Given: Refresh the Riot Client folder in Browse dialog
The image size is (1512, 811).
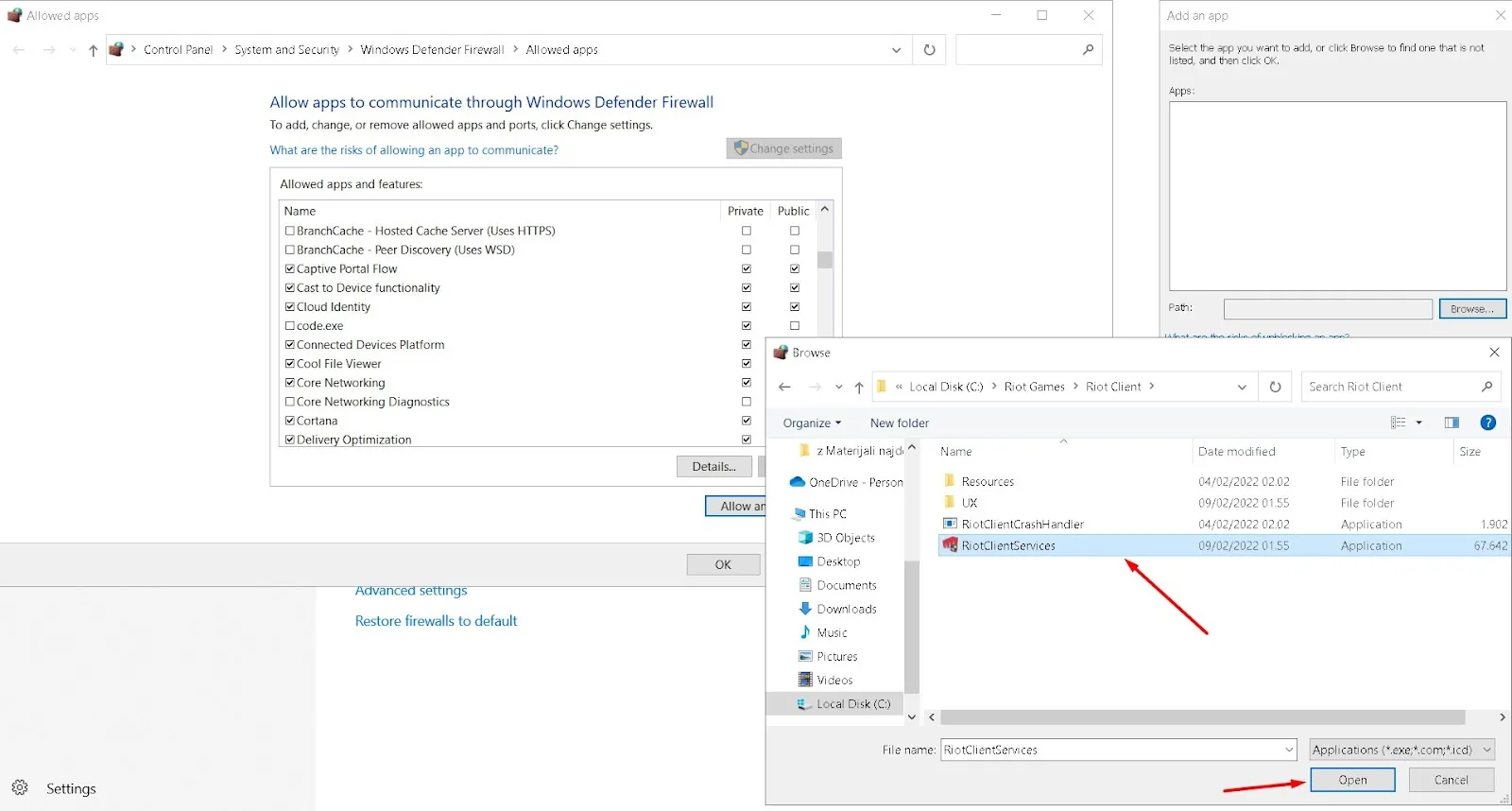Looking at the screenshot, I should pyautogui.click(x=1275, y=387).
